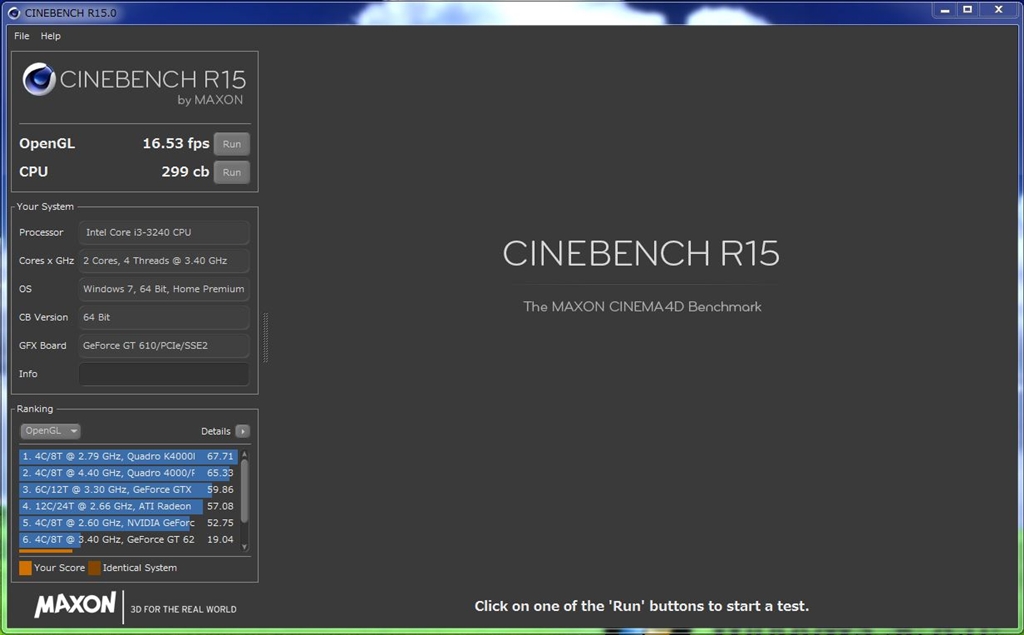The image size is (1024, 635).
Task: Open the OpenGL ranking dropdown
Action: (50, 431)
